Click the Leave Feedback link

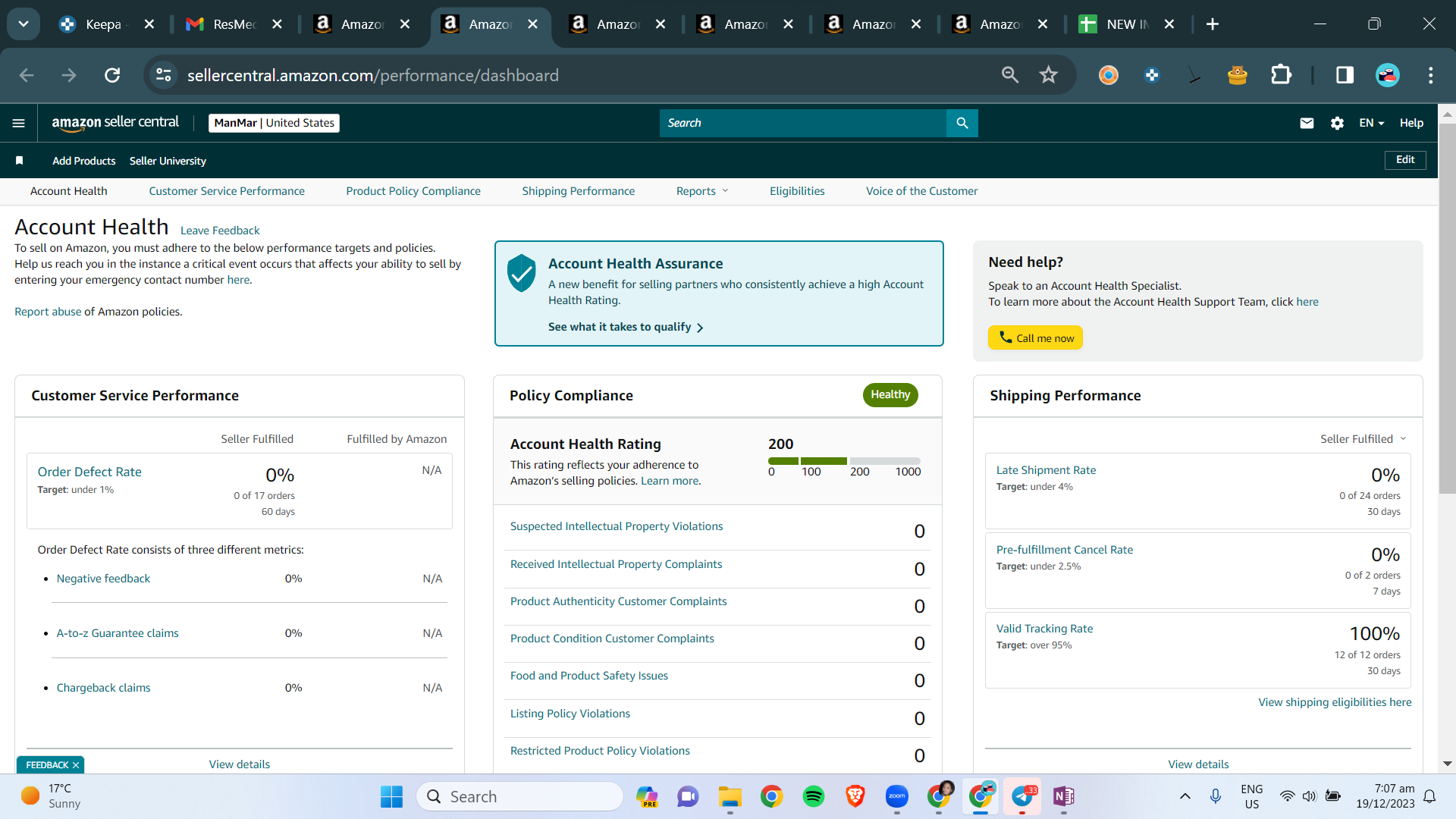220,231
